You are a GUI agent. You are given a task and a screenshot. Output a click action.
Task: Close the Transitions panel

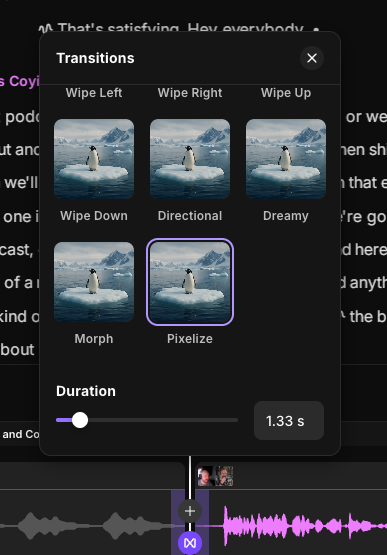[x=312, y=58]
